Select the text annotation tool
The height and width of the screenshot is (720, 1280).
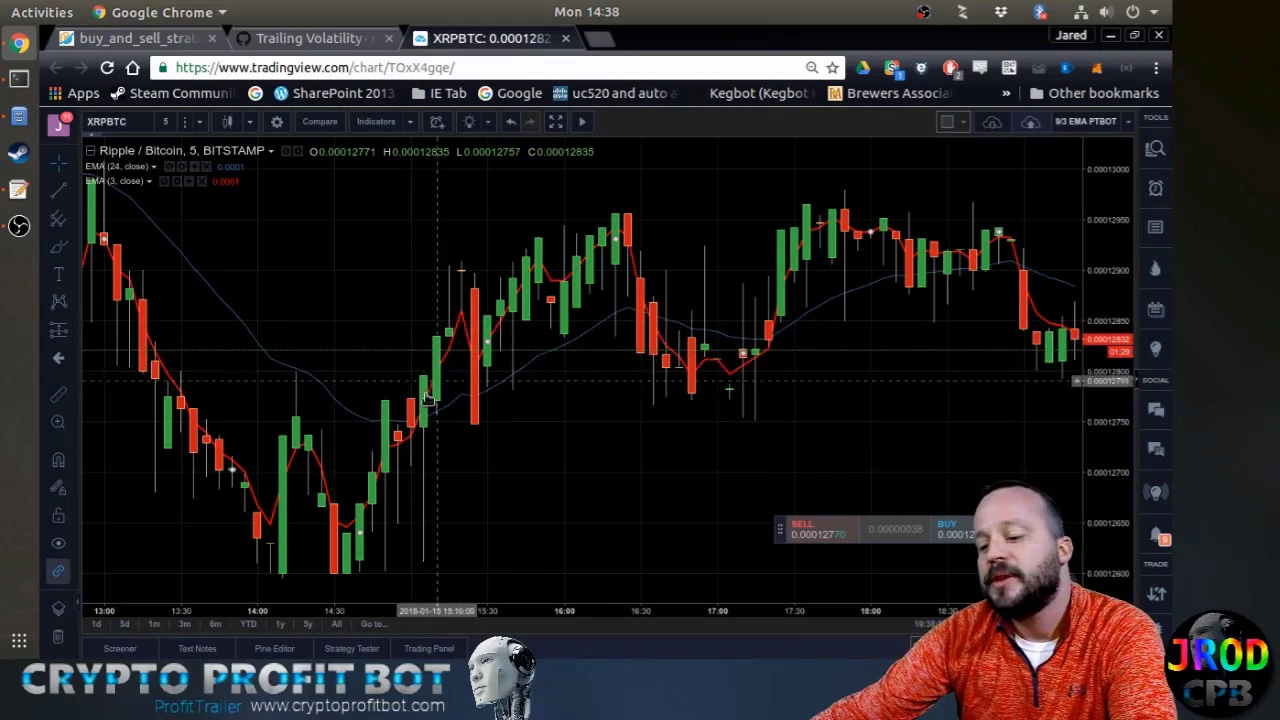[x=58, y=274]
